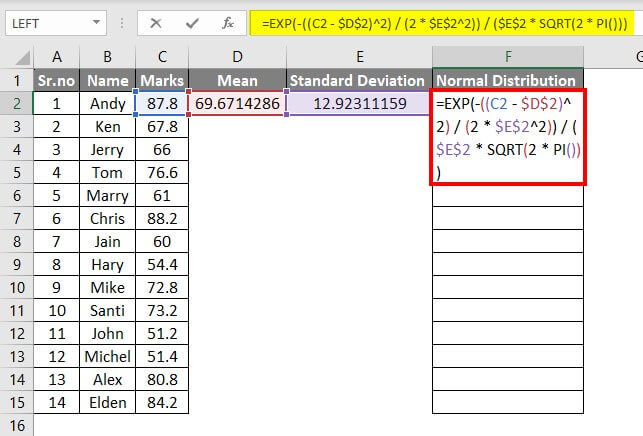Select the name cell Marry
This screenshot has height=436, width=643.
tap(107, 195)
